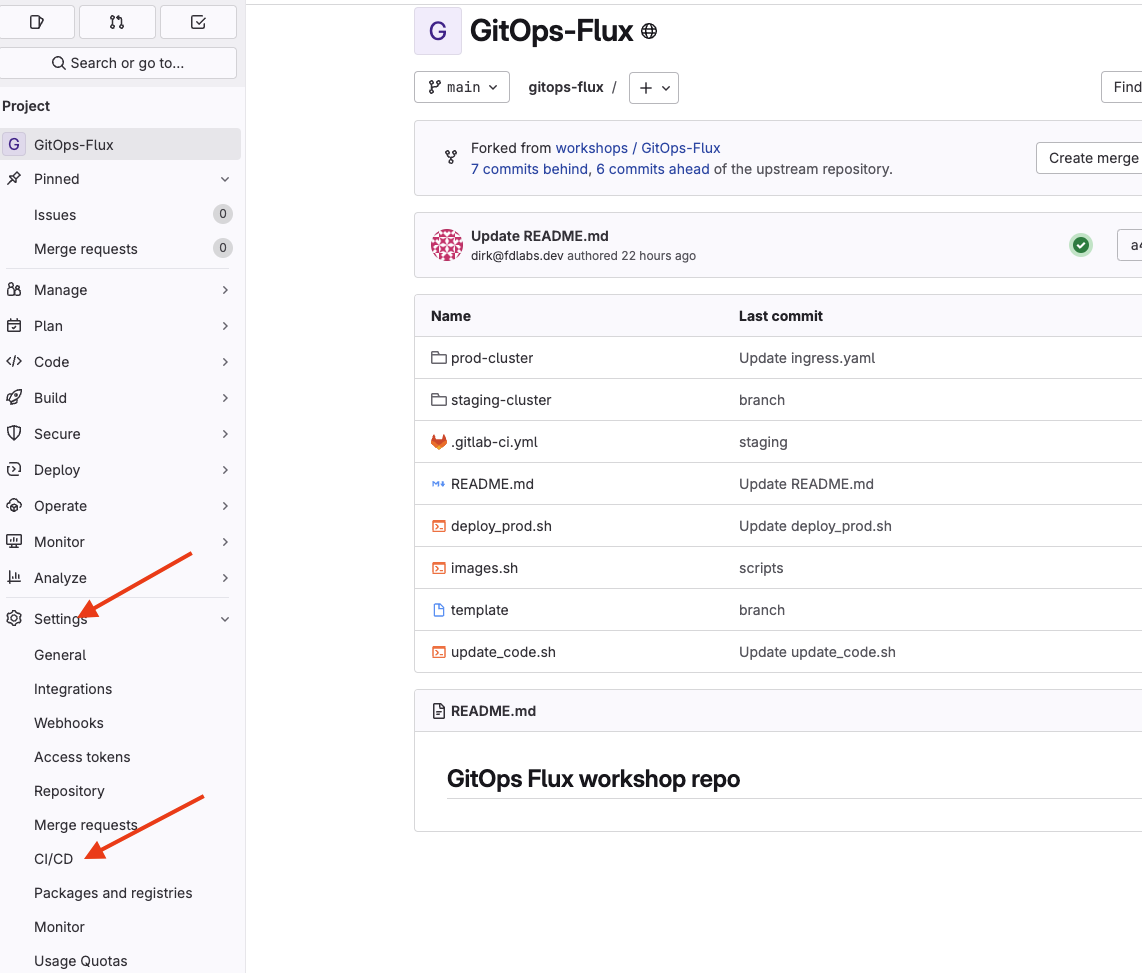
Task: Open the template file
Action: (479, 610)
